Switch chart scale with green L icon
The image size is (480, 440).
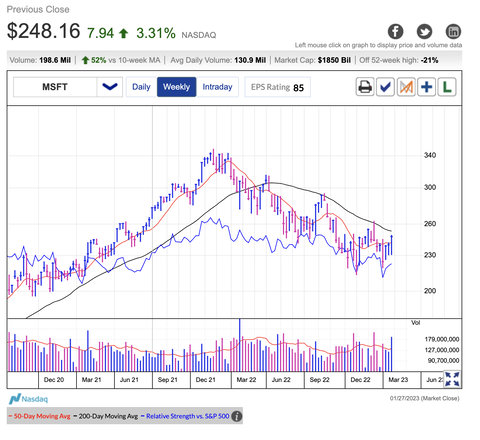point(447,87)
